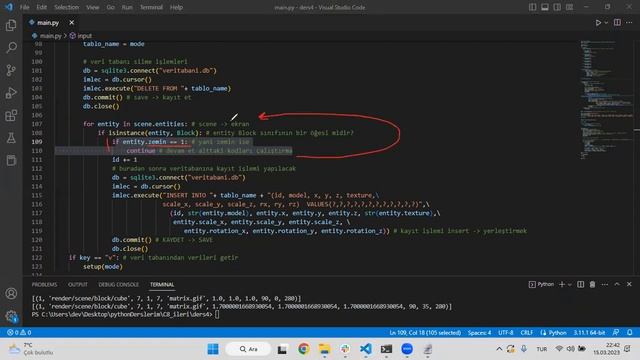
Task: Open the View menu
Action: coord(93,7)
